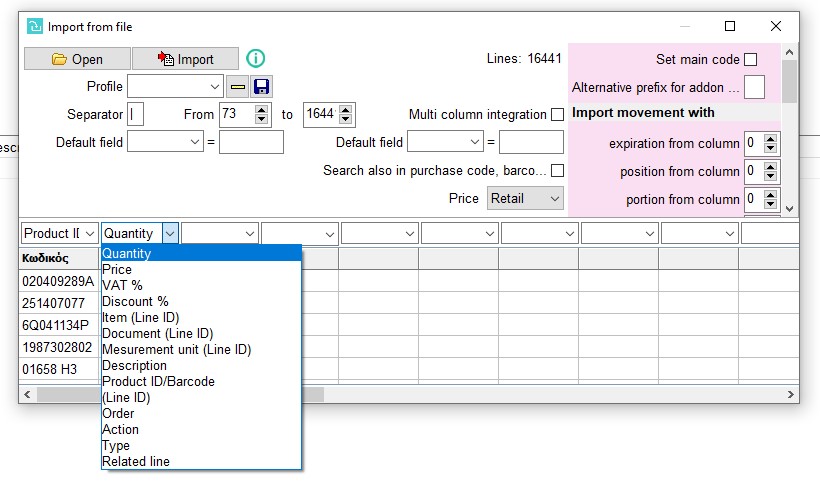This screenshot has height=481, width=820.
Task: Enable search also in purchase code checkbox
Action: pos(557,170)
